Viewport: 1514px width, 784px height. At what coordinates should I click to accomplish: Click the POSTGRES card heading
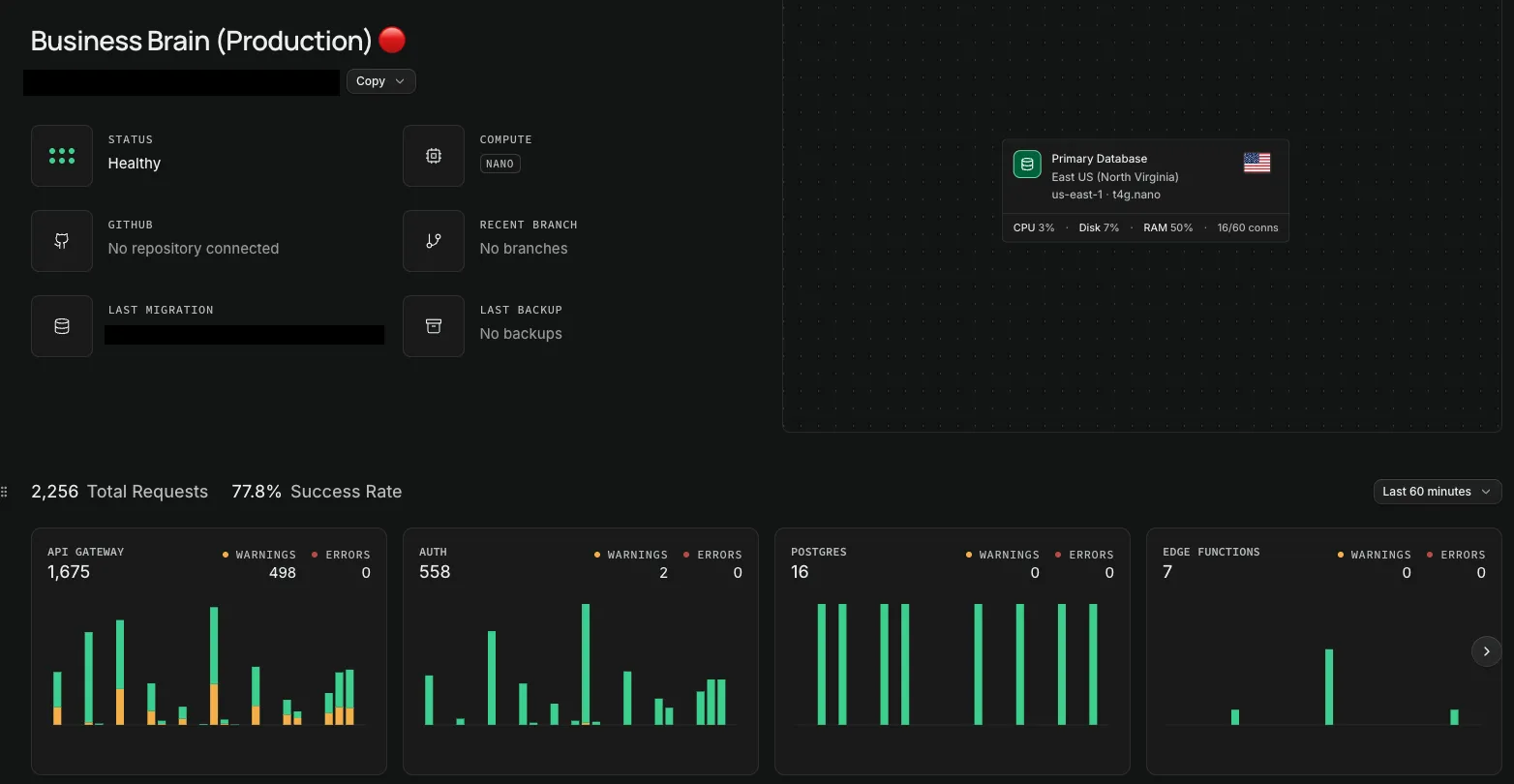pyautogui.click(x=819, y=552)
